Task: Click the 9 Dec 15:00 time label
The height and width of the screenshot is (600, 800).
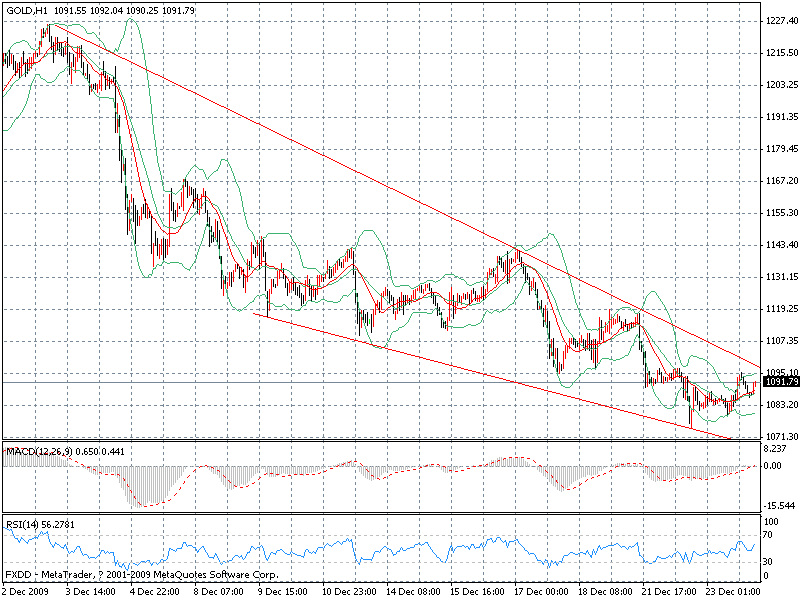Action: (283, 592)
